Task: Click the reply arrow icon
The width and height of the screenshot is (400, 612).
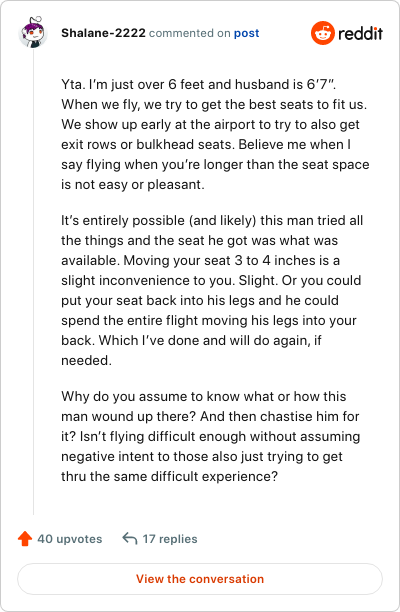Action: point(130,539)
